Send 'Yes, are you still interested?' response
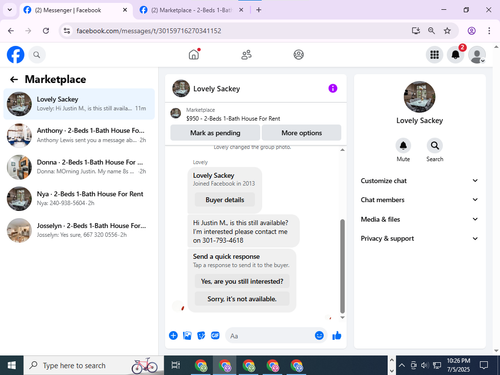The height and width of the screenshot is (375, 500). point(242,281)
